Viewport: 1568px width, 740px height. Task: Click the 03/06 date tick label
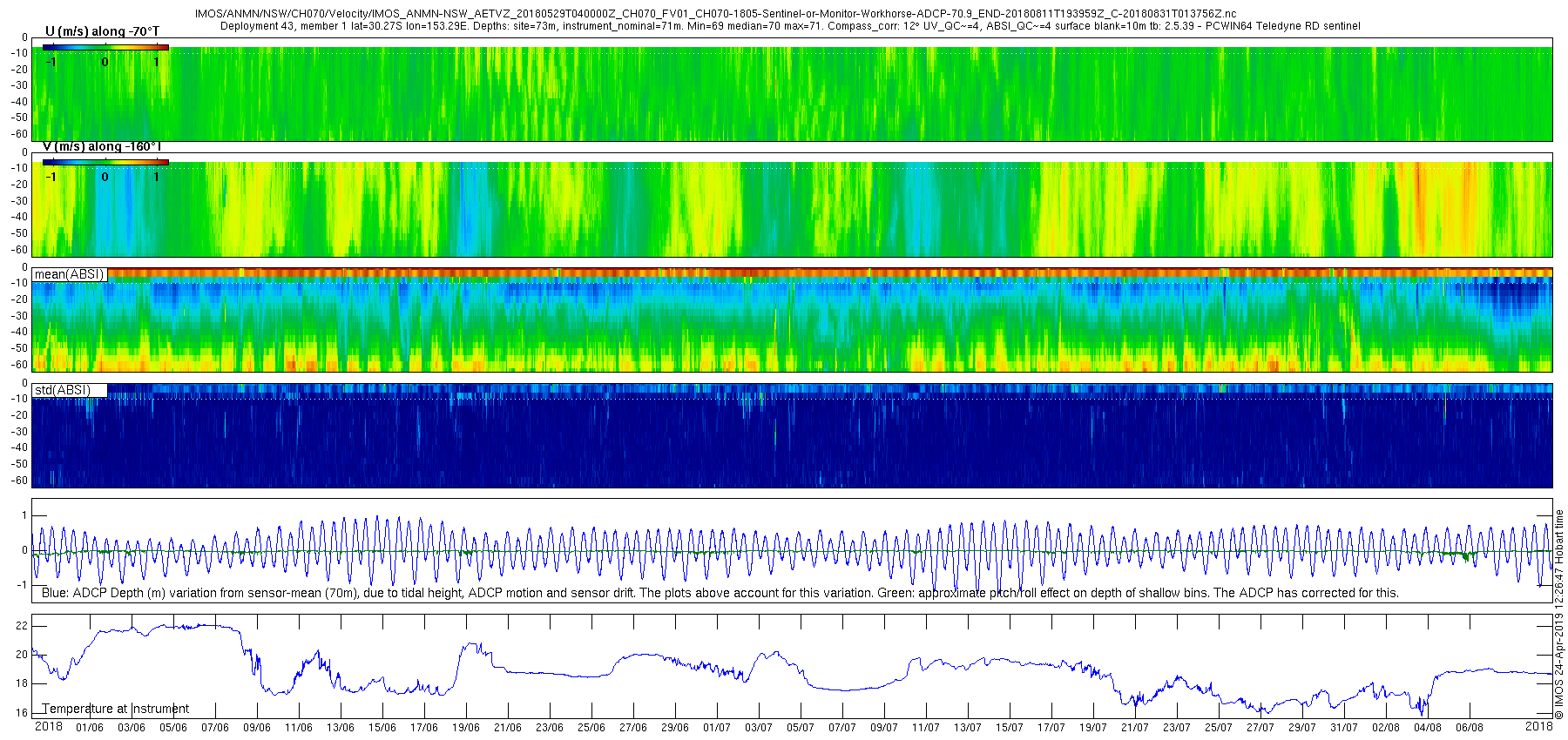pos(132,728)
